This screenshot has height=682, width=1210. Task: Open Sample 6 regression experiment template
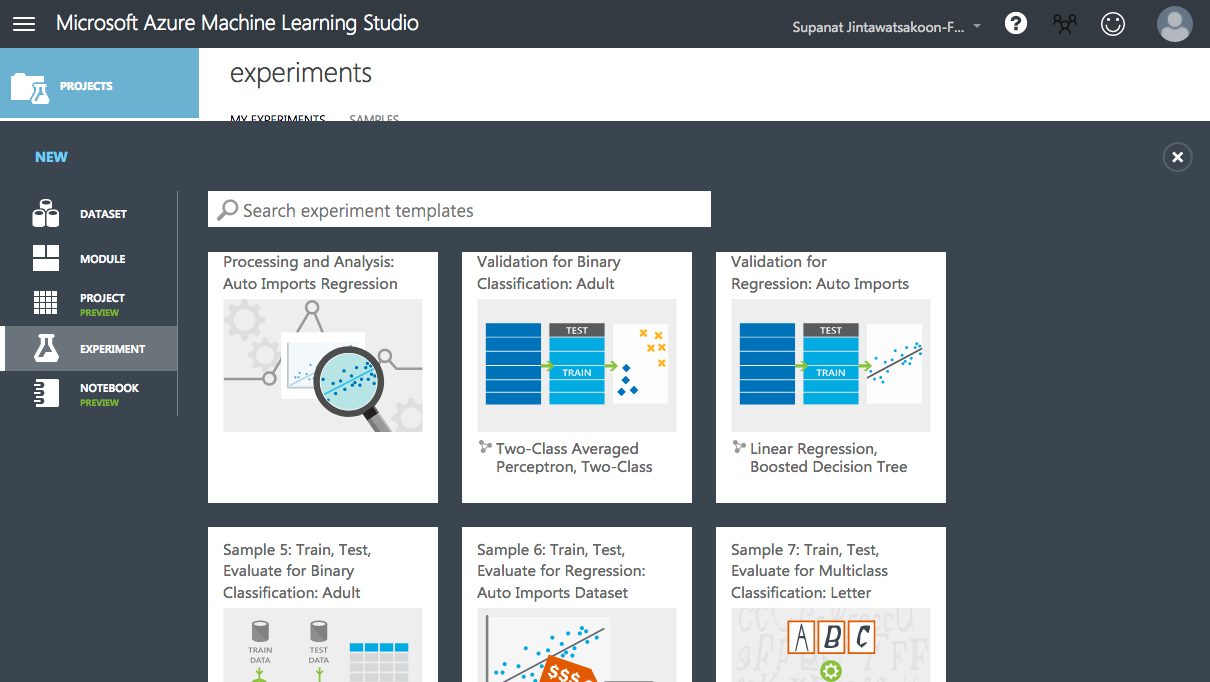click(x=577, y=600)
